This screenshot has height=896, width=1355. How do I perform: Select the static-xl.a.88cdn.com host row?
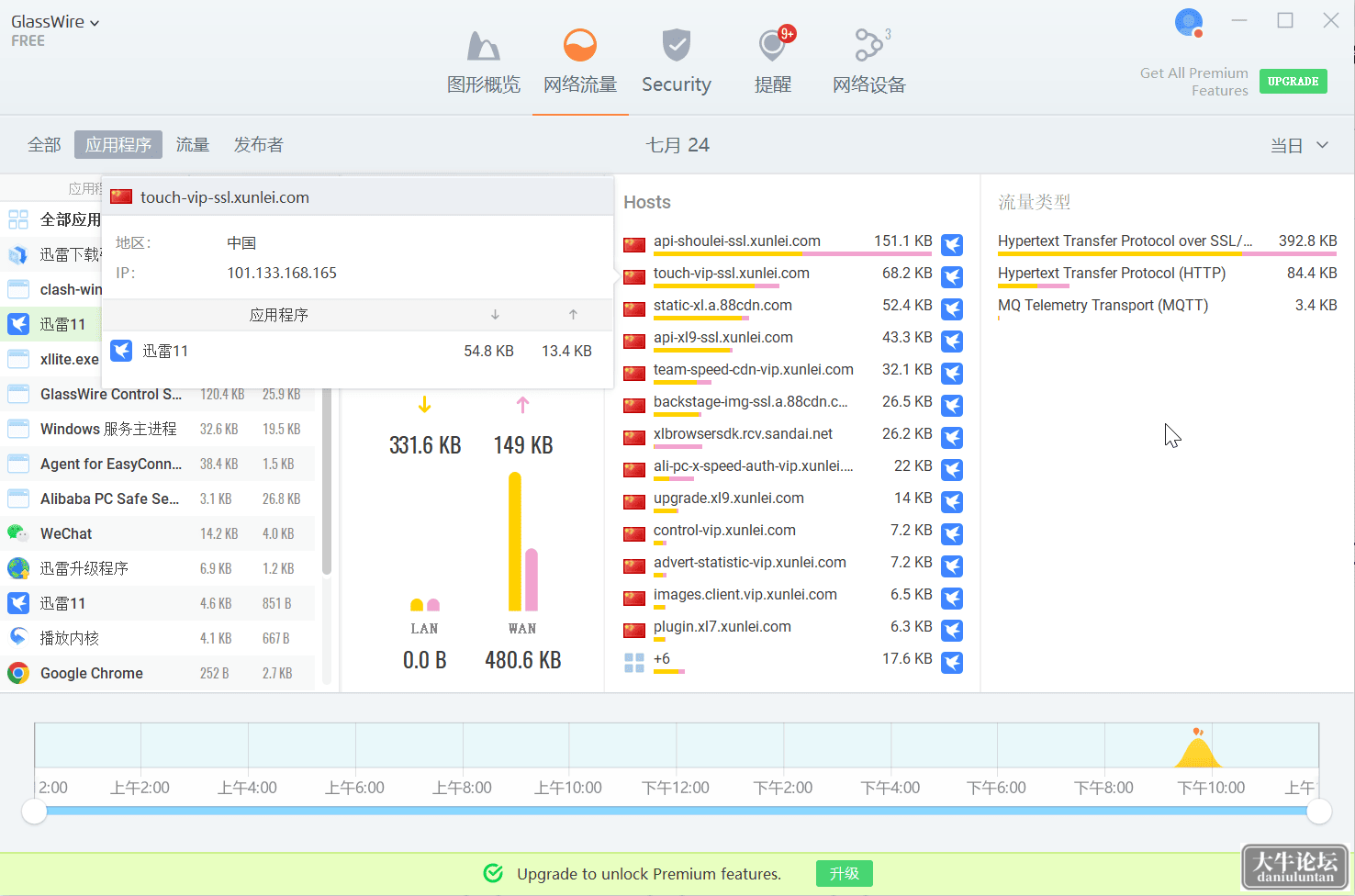(793, 308)
